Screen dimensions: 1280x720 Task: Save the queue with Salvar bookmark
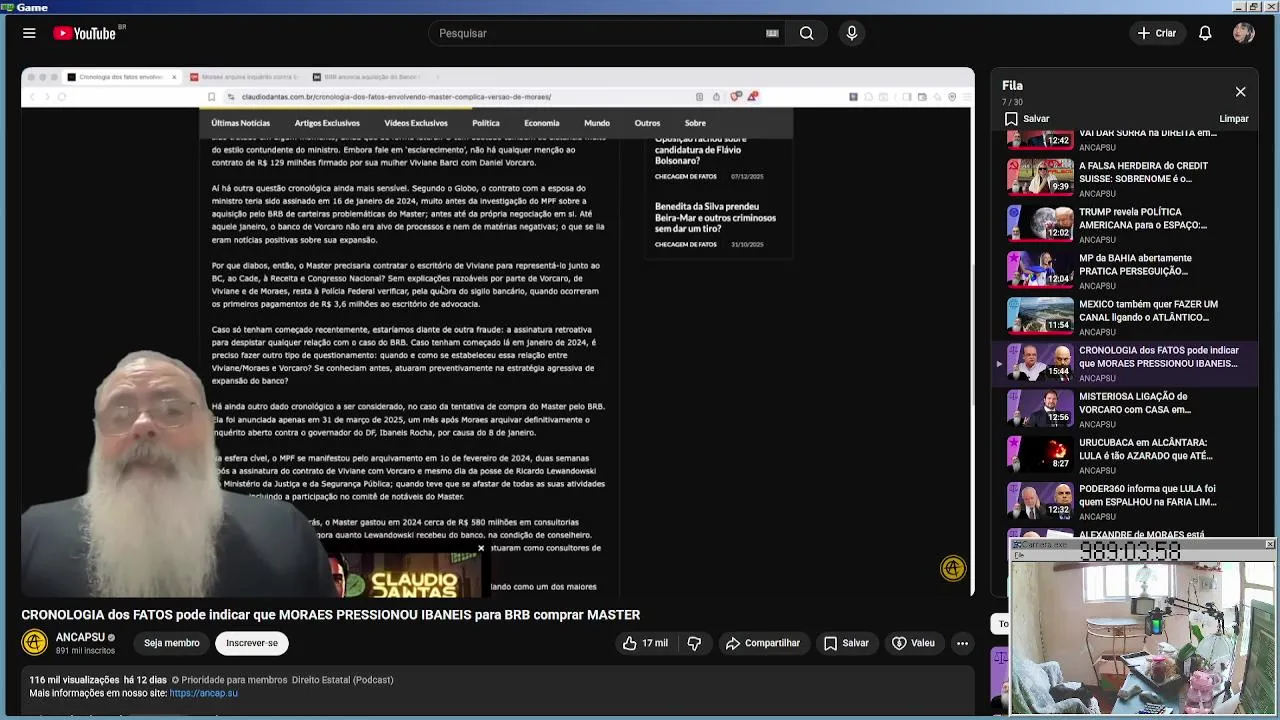(1027, 119)
